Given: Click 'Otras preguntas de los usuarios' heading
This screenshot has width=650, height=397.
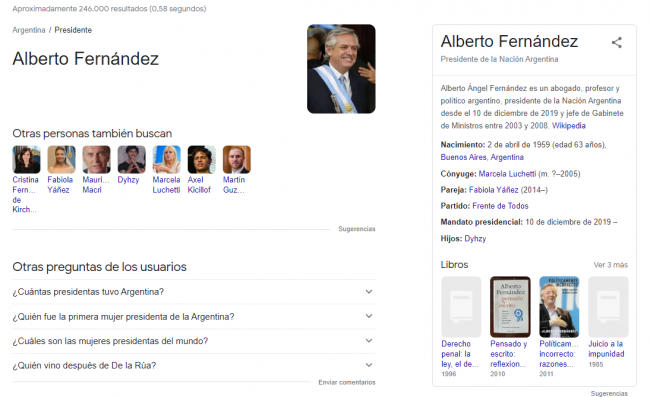Looking at the screenshot, I should (x=99, y=267).
